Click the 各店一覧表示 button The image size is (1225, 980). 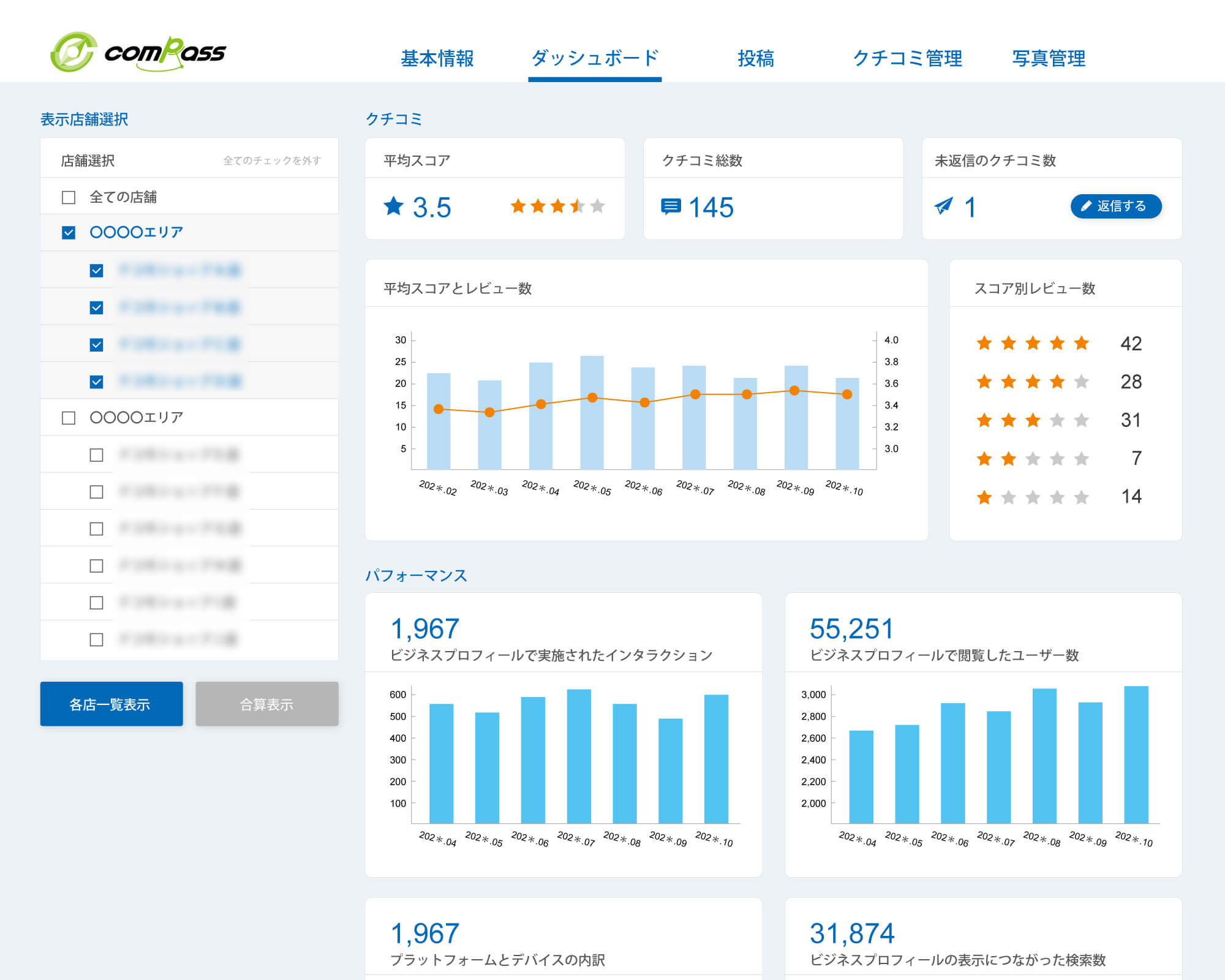click(111, 704)
